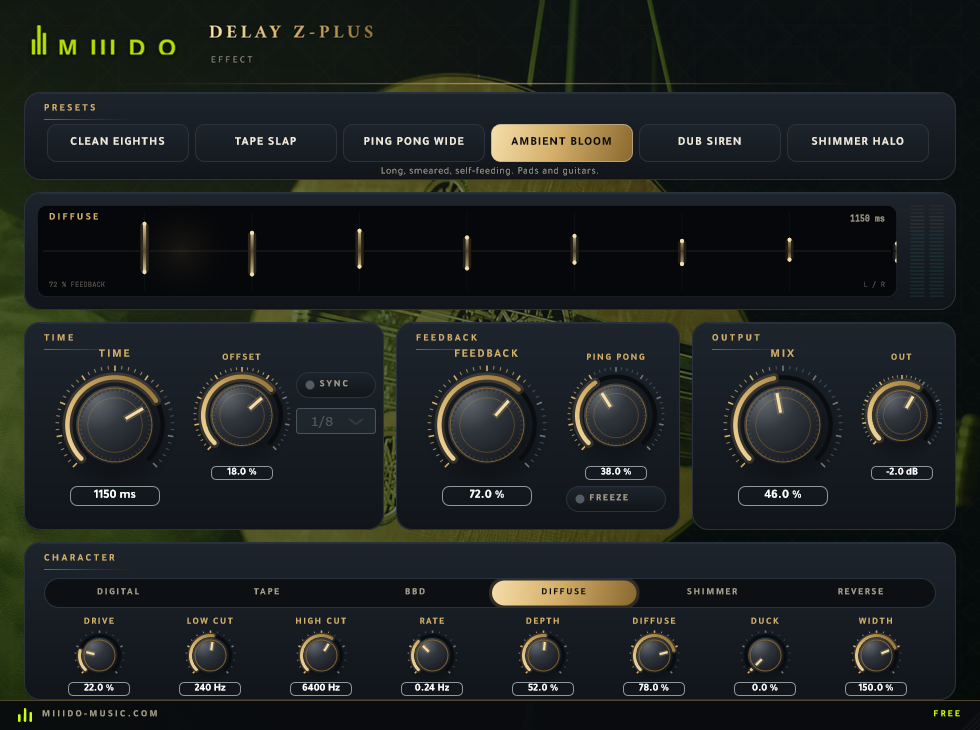Click the 6400 Hz high cut value field
This screenshot has width=980, height=730.
pos(321,689)
